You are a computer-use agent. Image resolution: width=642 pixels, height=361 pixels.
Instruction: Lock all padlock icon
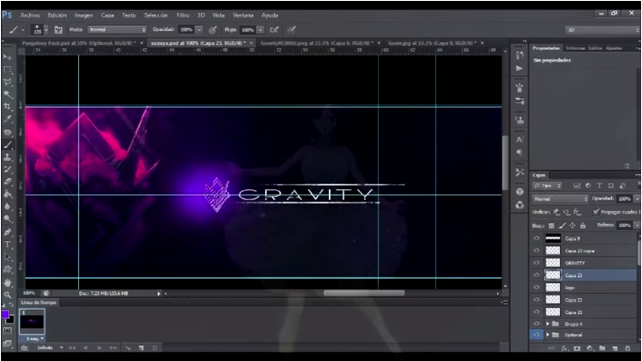click(583, 226)
